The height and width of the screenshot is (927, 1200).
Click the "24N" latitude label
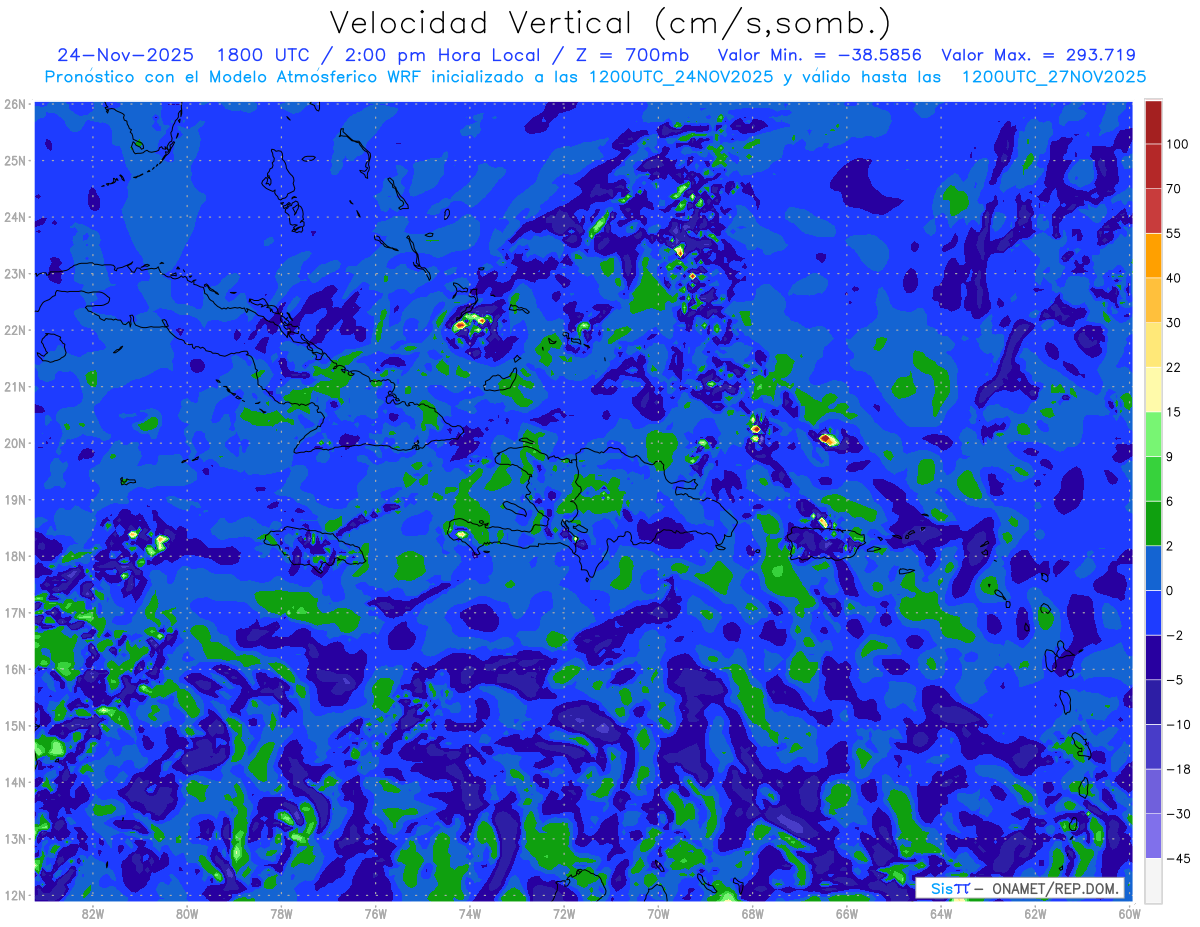point(14,217)
